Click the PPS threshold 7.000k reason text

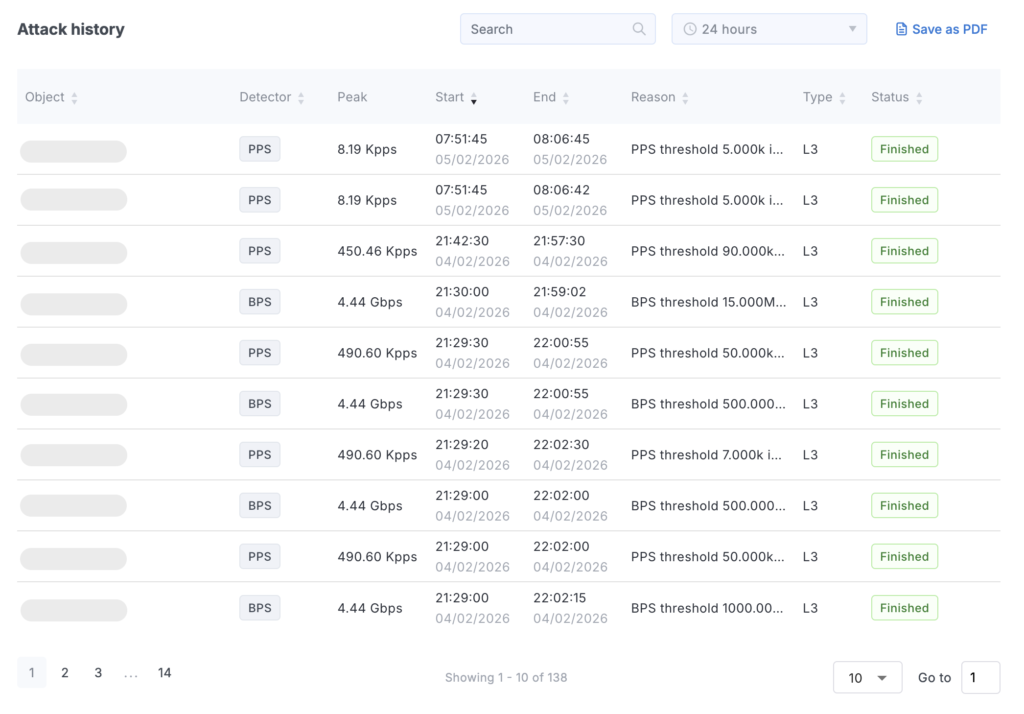[x=706, y=455]
